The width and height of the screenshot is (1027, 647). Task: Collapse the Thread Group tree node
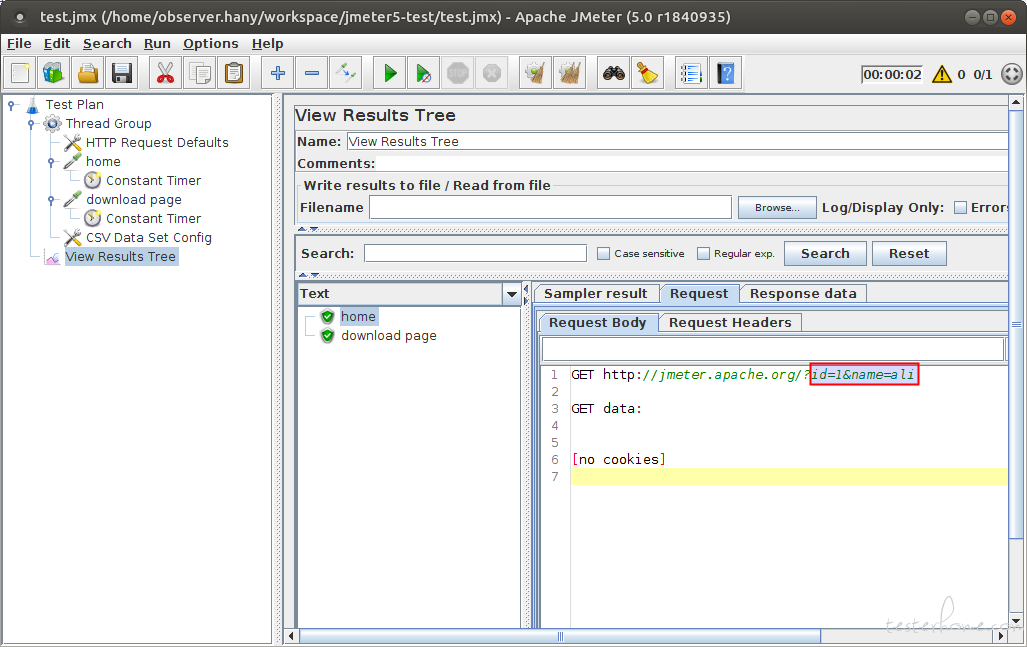point(31,124)
